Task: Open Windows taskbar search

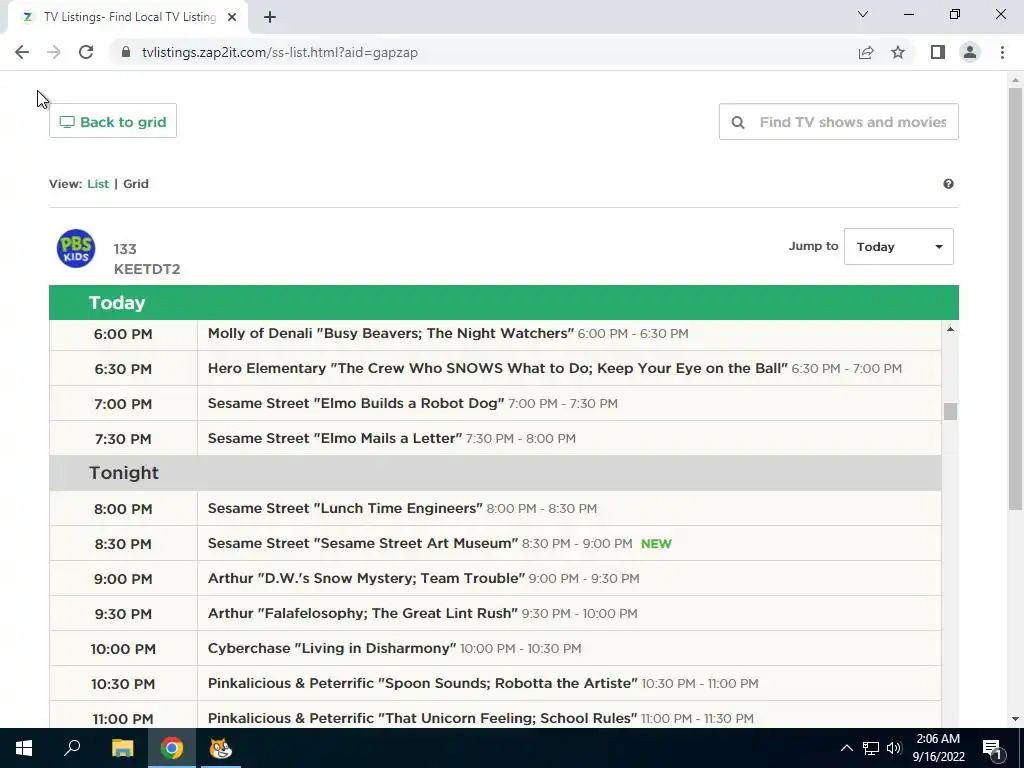Action: pyautogui.click(x=72, y=748)
